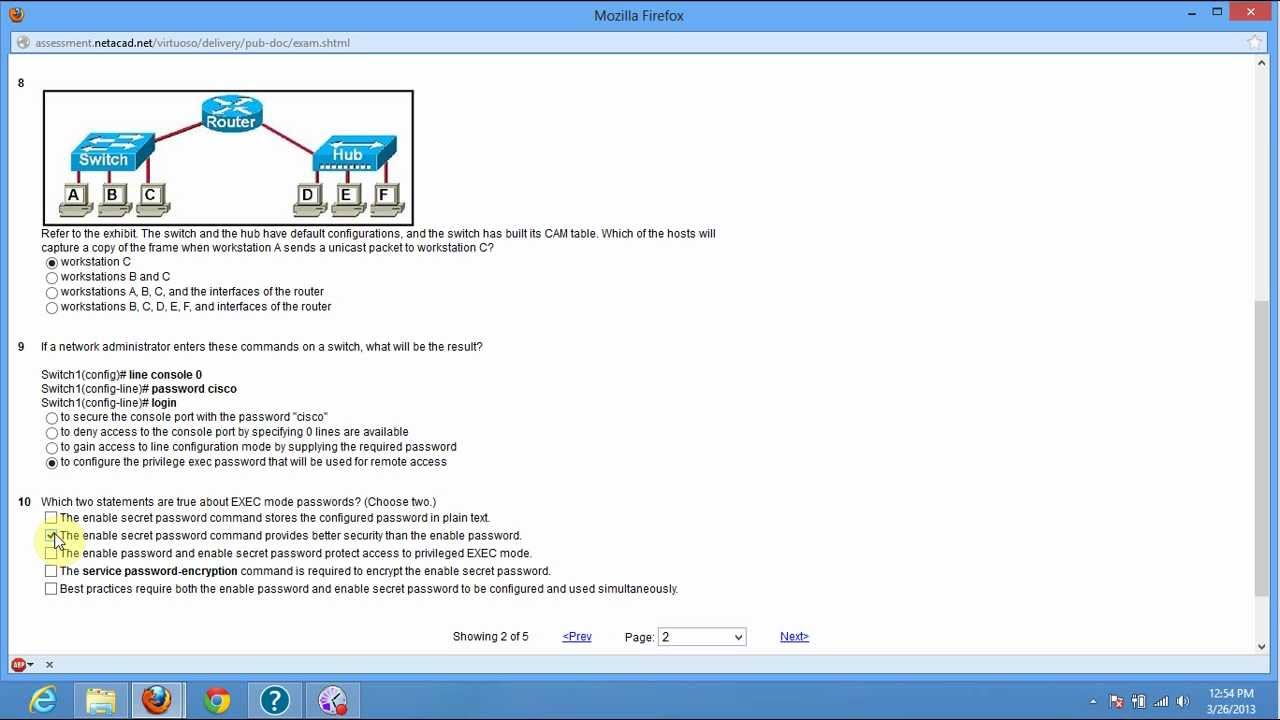Choose 'workstations B, C, D, E, F, and interfaces' option
The width and height of the screenshot is (1280, 720).
tap(52, 308)
